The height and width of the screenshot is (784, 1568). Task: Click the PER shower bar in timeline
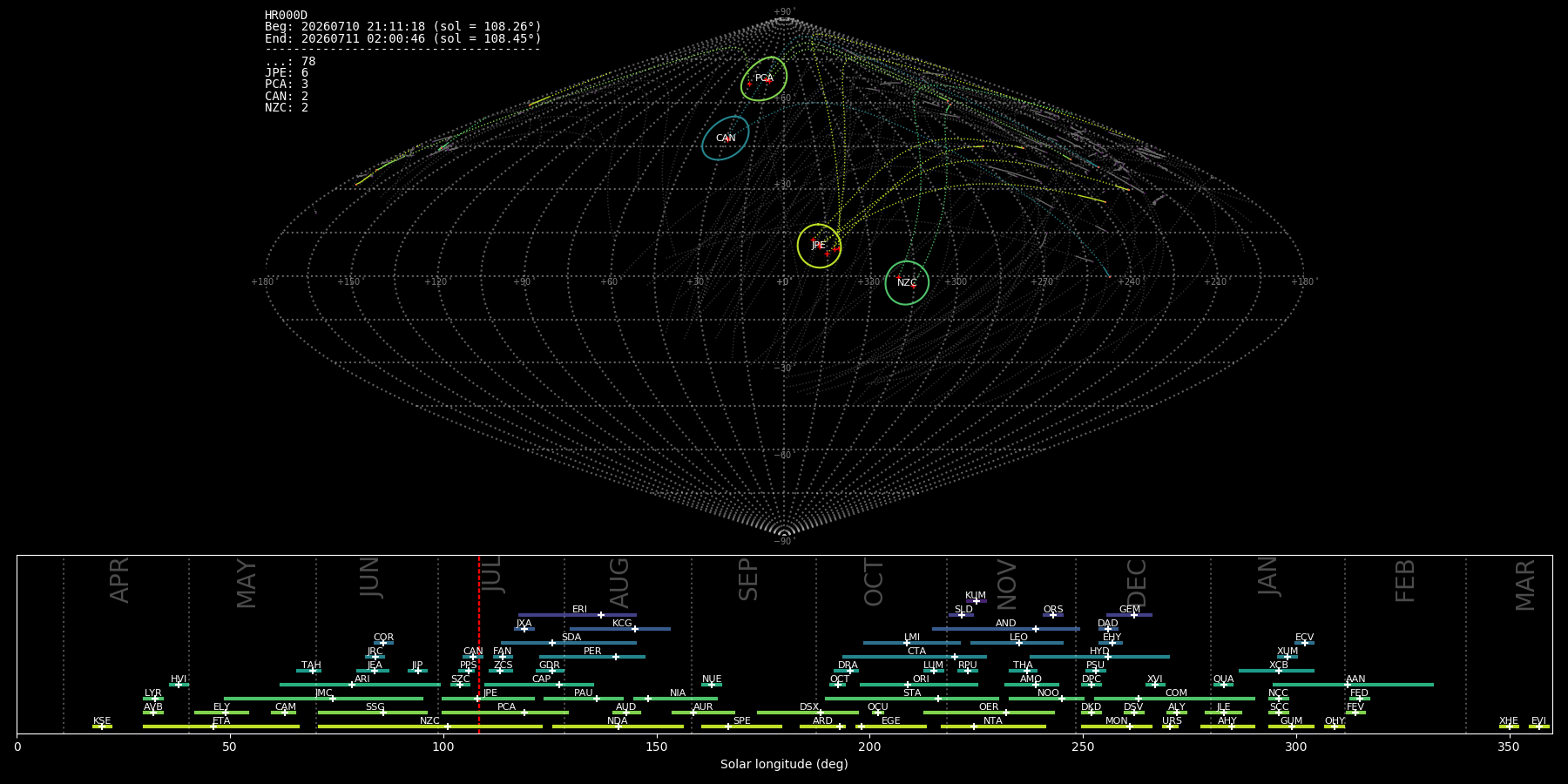tap(592, 657)
